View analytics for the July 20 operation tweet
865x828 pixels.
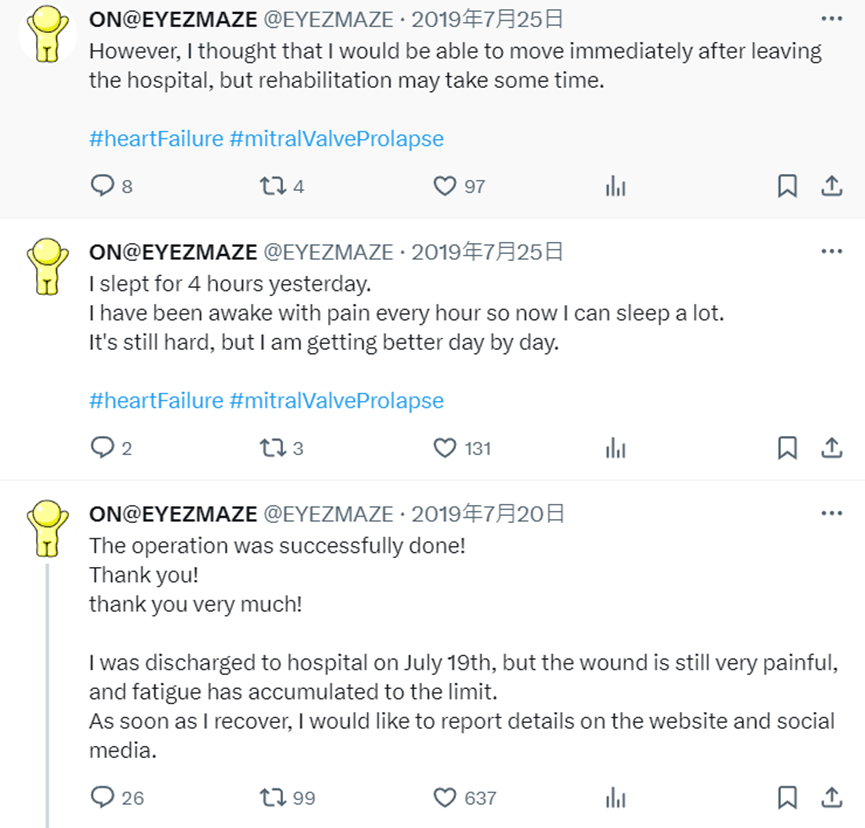[615, 797]
